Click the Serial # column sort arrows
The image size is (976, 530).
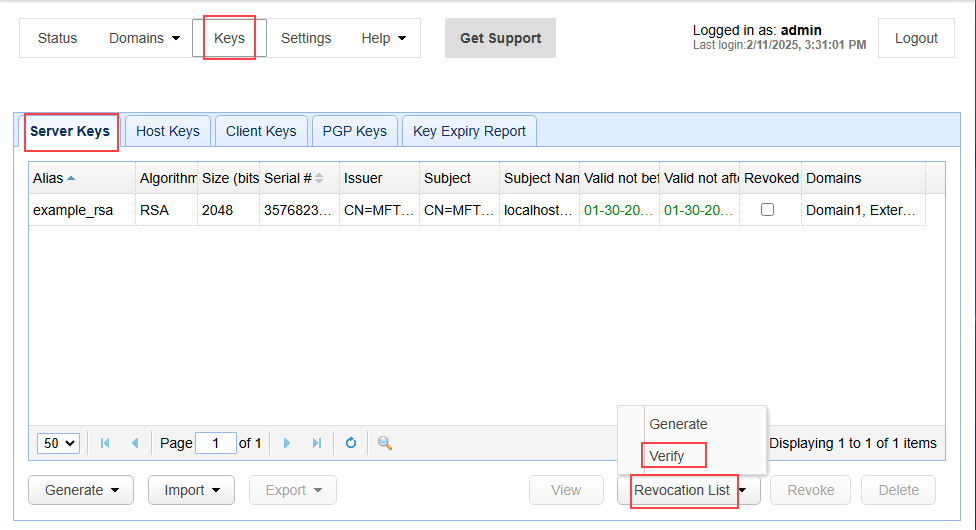point(319,178)
